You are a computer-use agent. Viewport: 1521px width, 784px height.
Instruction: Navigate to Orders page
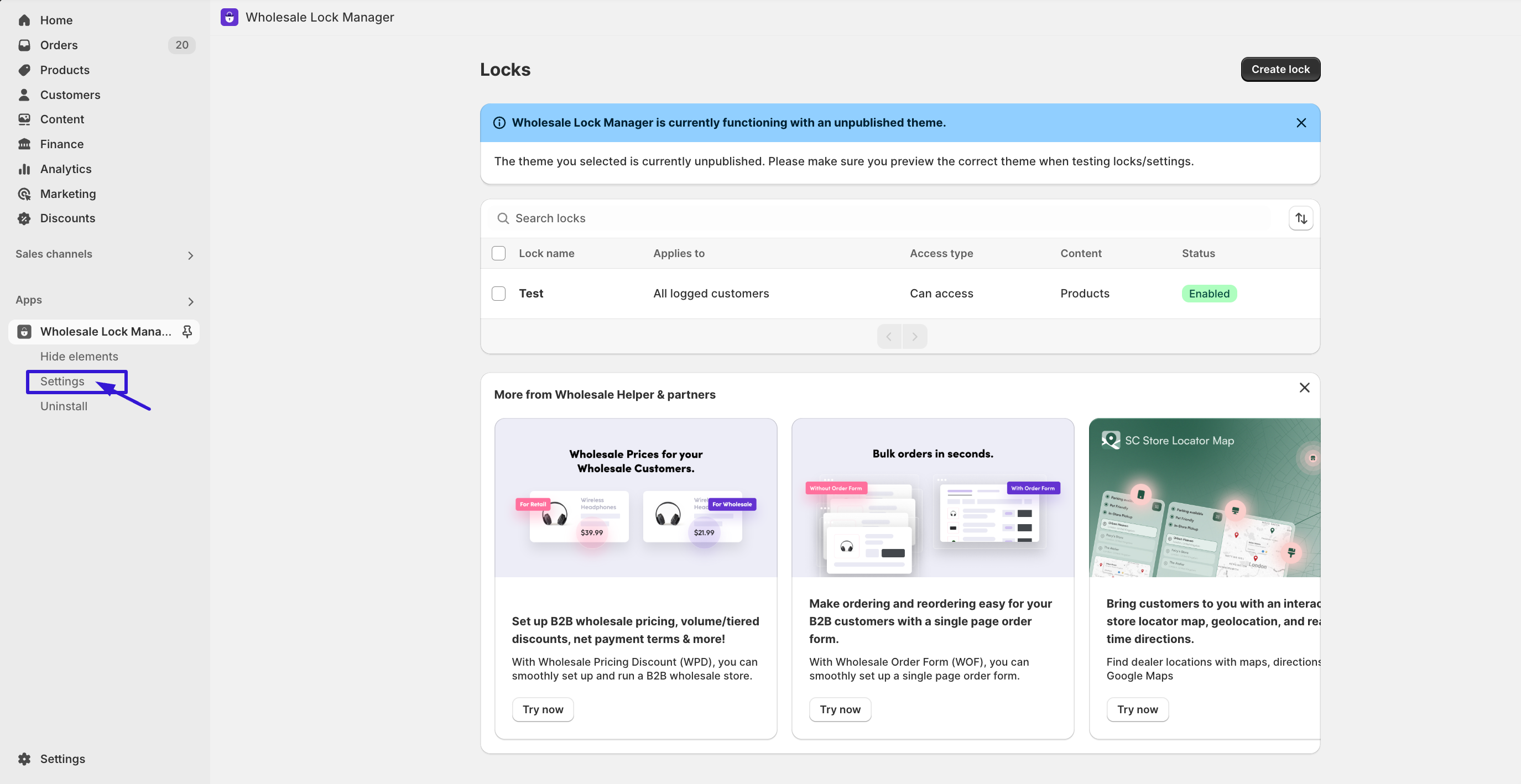(59, 45)
